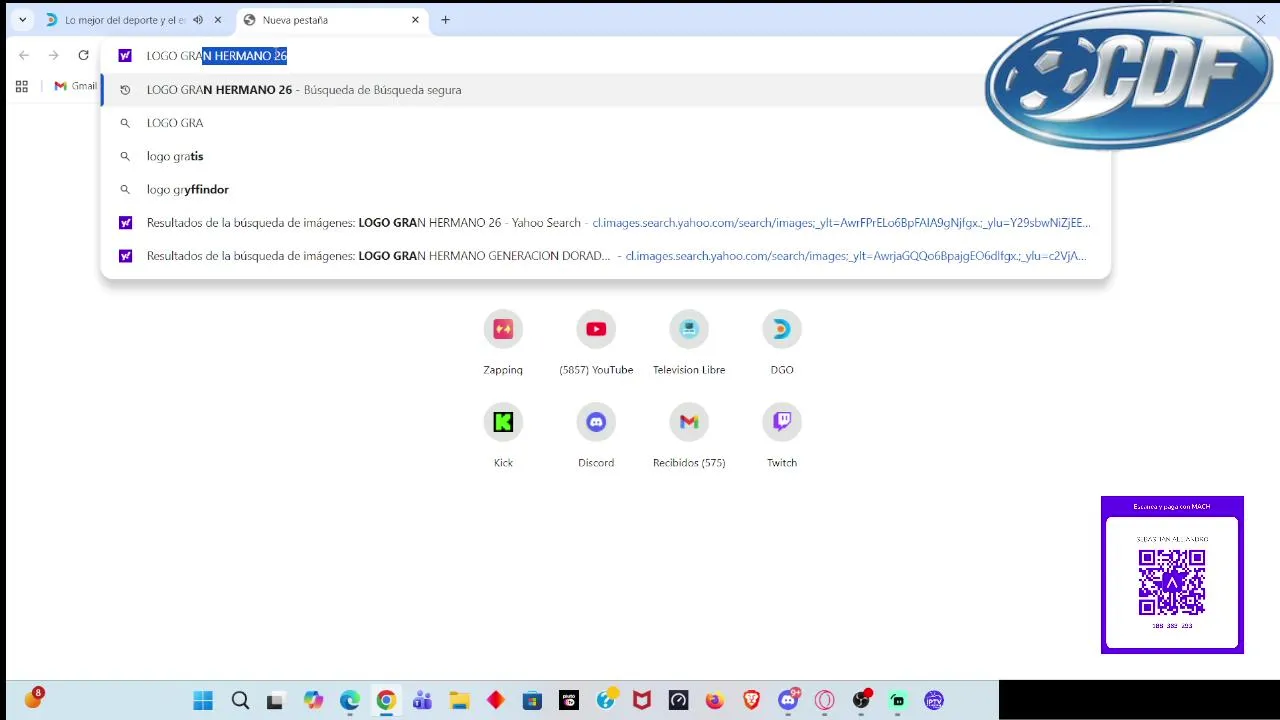Image resolution: width=1280 pixels, height=720 pixels.
Task: Close the 'Lo mejor del deporte' tab
Action: [x=218, y=20]
